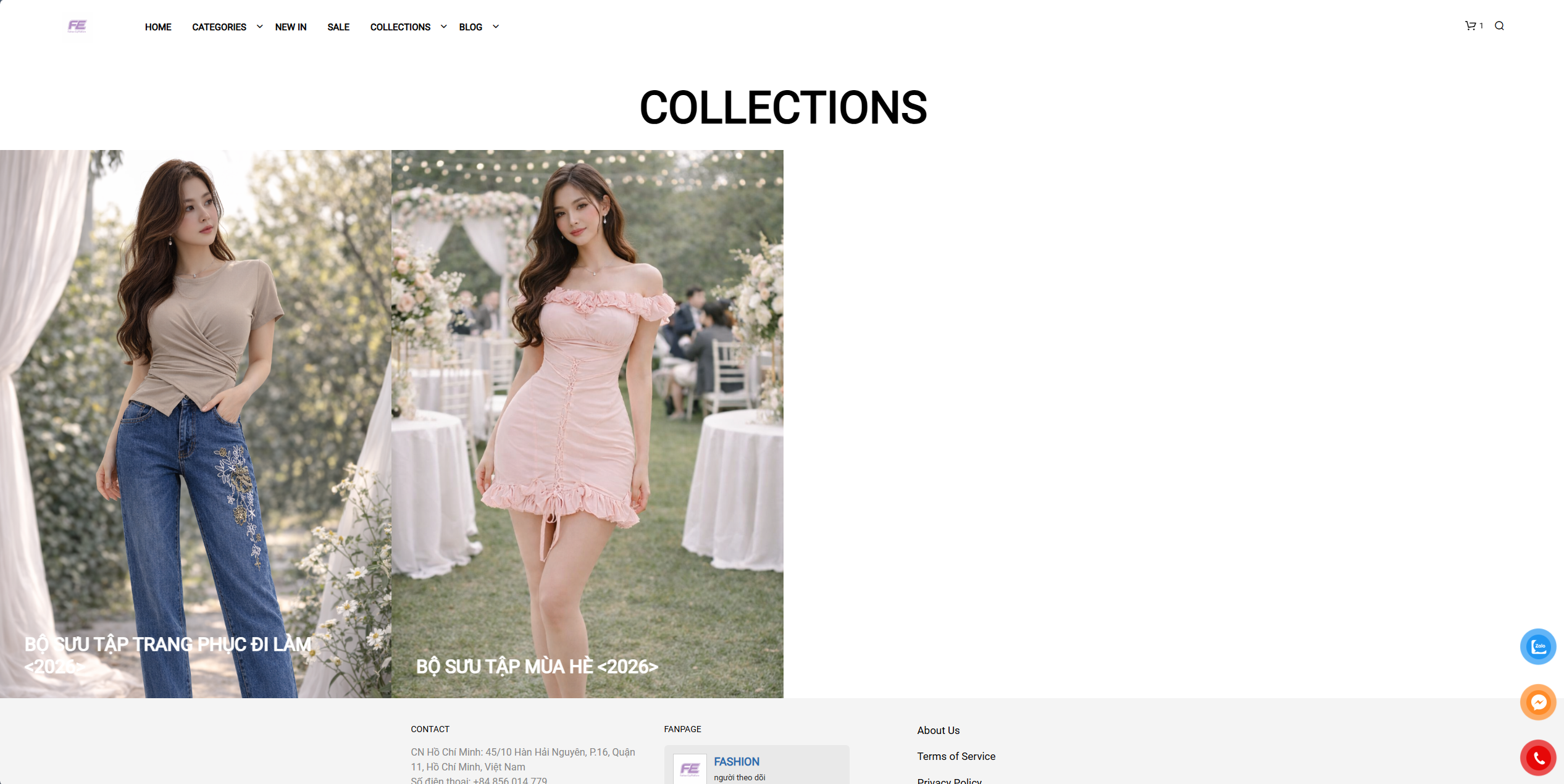This screenshot has height=784, width=1564.
Task: Expand the Blog dropdown chevron
Action: [x=495, y=27]
